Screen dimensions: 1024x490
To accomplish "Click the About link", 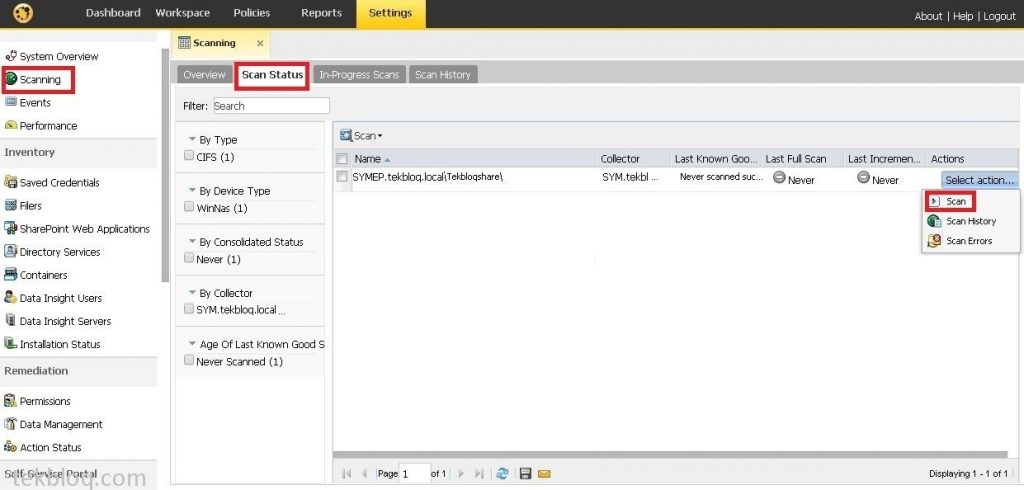I will coord(928,16).
